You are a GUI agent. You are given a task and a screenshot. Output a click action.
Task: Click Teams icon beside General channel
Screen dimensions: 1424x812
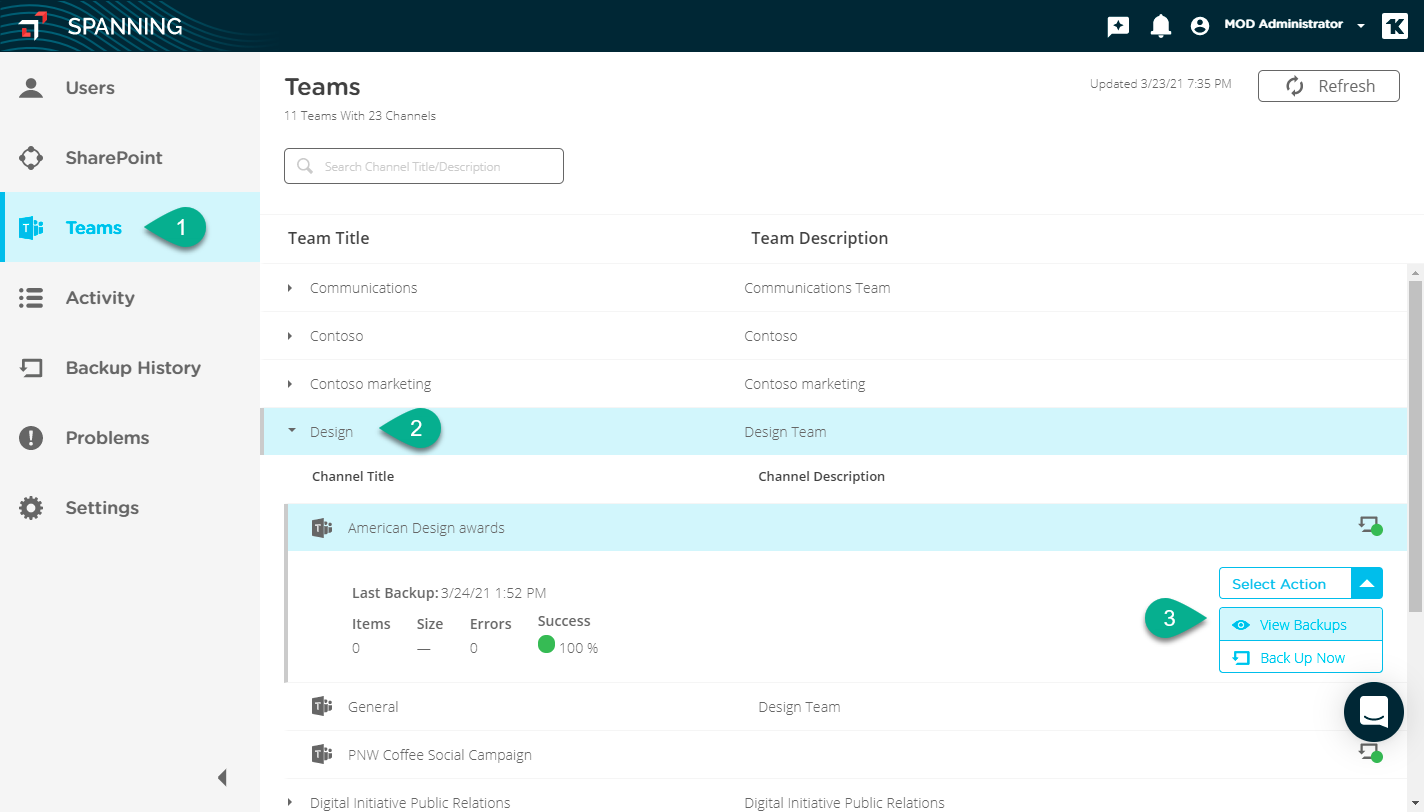click(x=322, y=707)
